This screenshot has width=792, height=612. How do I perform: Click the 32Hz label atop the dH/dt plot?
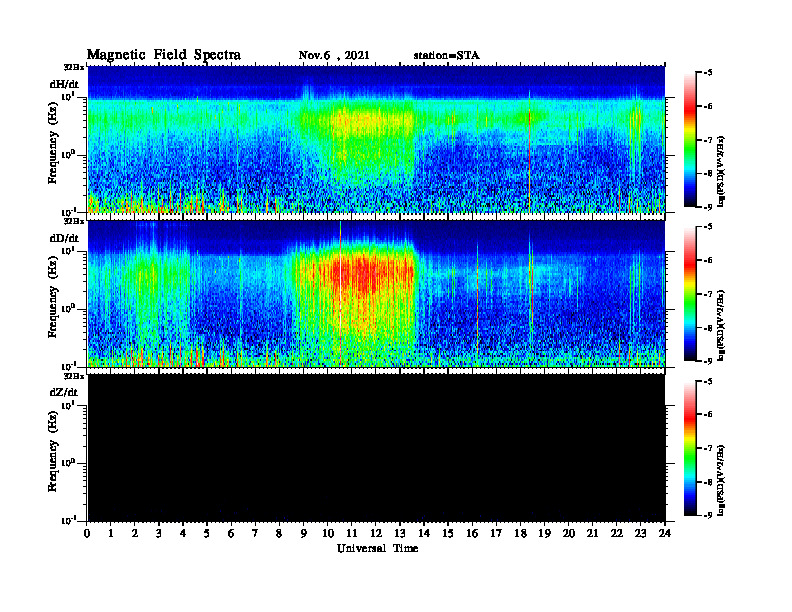[x=74, y=67]
